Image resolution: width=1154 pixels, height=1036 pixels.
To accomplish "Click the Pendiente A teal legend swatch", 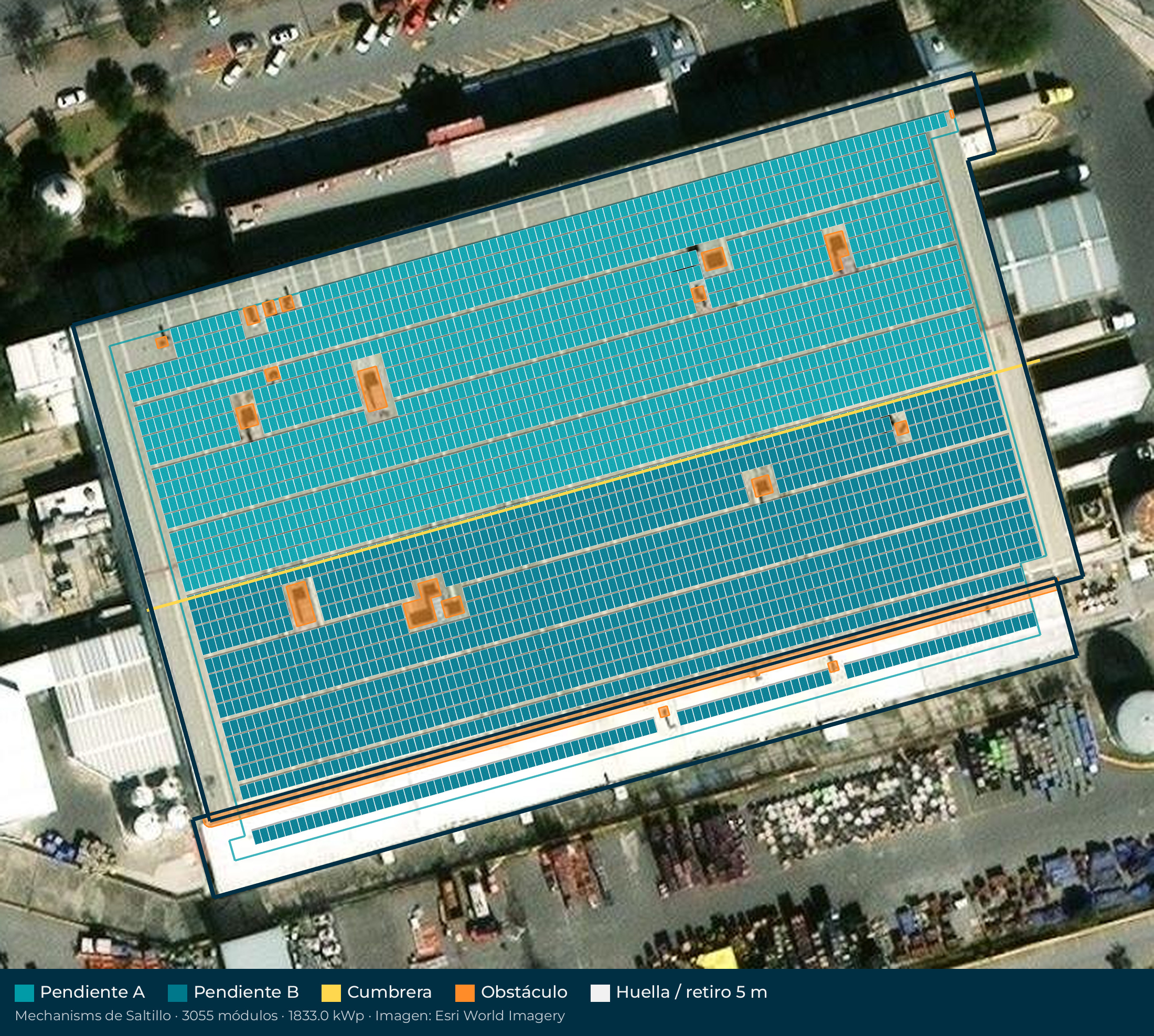I will [x=24, y=993].
